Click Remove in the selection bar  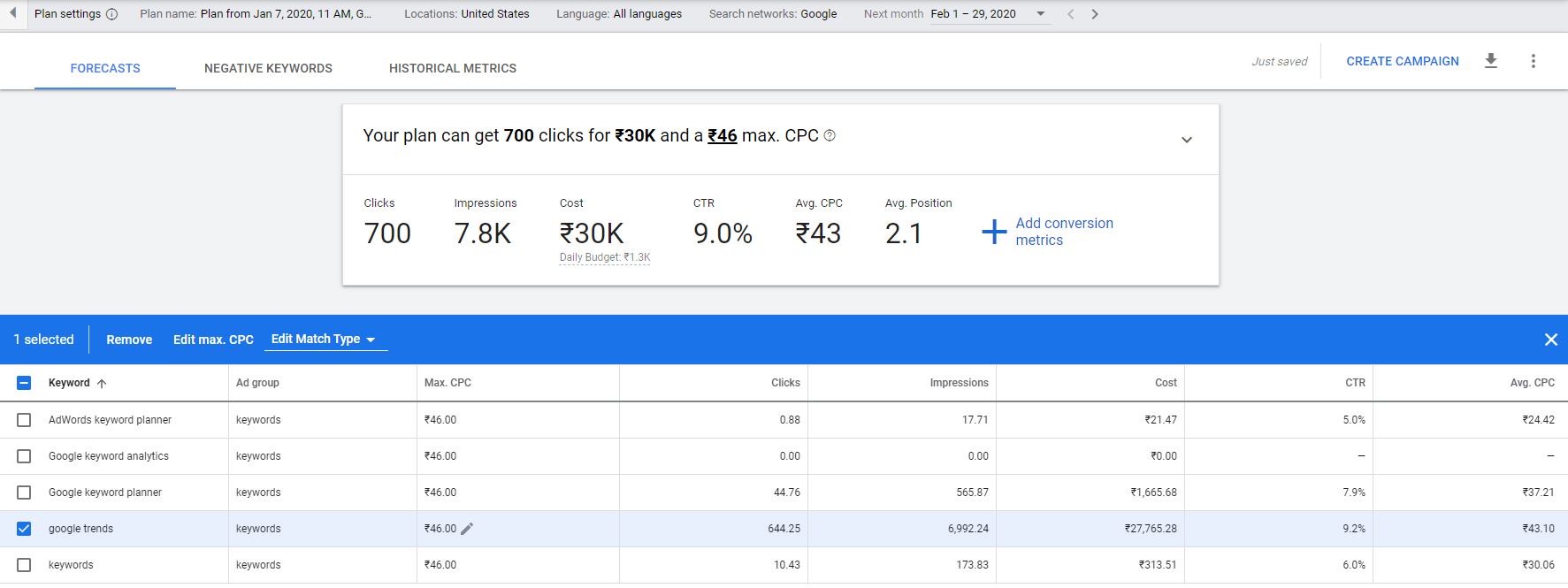click(129, 340)
